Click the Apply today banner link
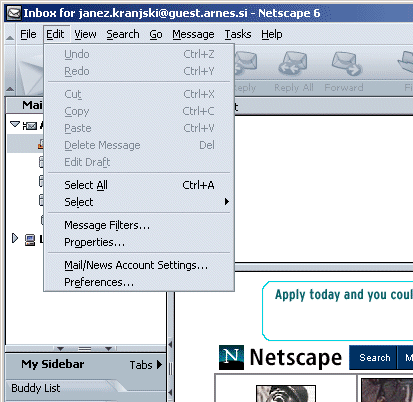Screen dimensions: 413x402 344,295
